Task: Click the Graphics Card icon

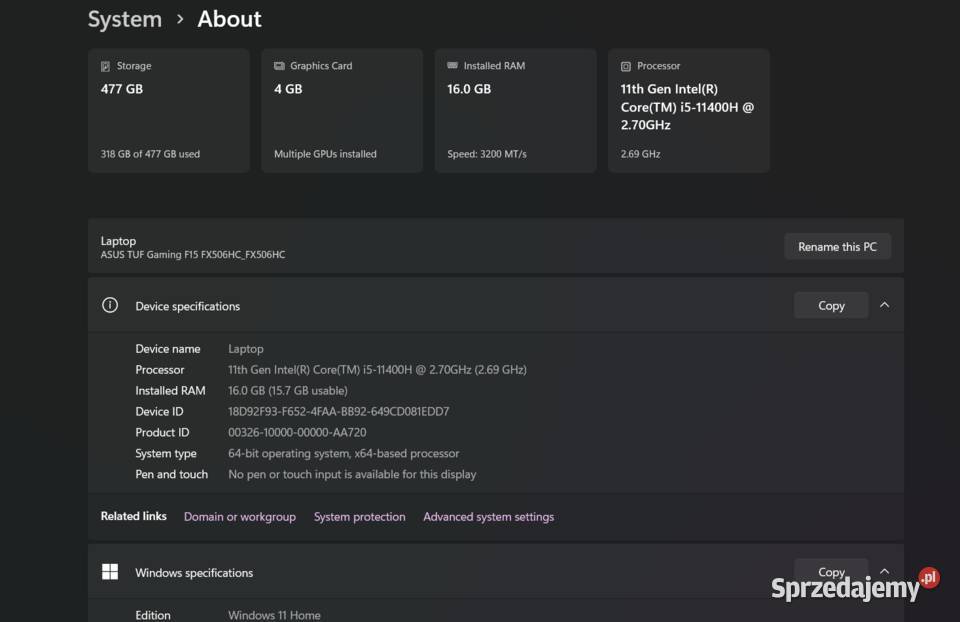Action: click(x=279, y=66)
